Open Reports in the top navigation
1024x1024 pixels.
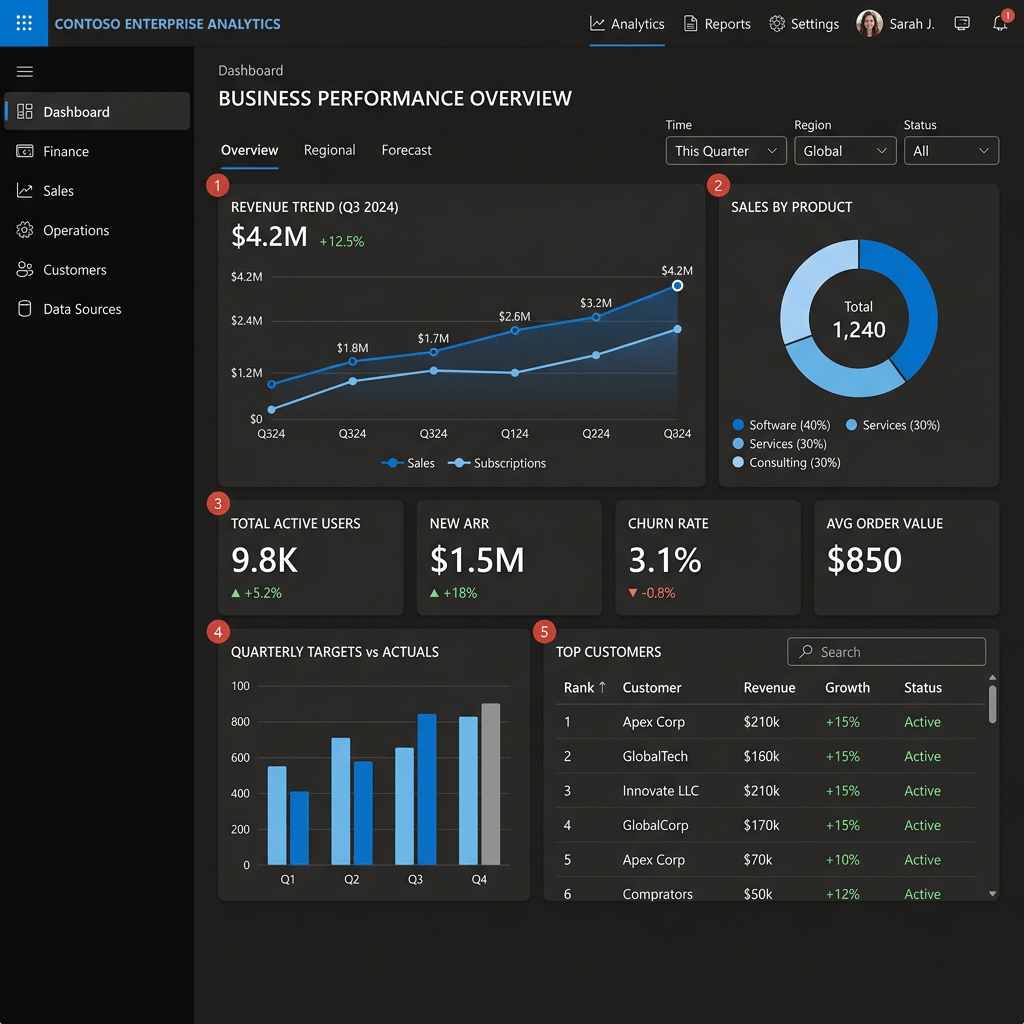[x=717, y=24]
